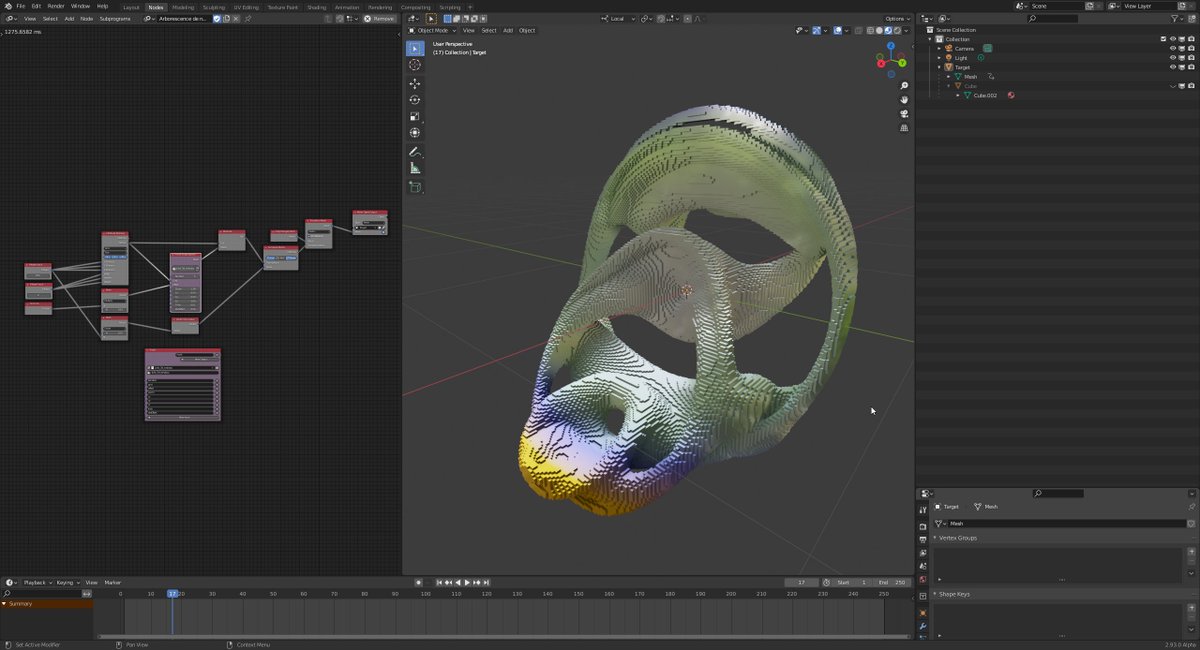Open the Render menu in the top bar

(x=55, y=6)
